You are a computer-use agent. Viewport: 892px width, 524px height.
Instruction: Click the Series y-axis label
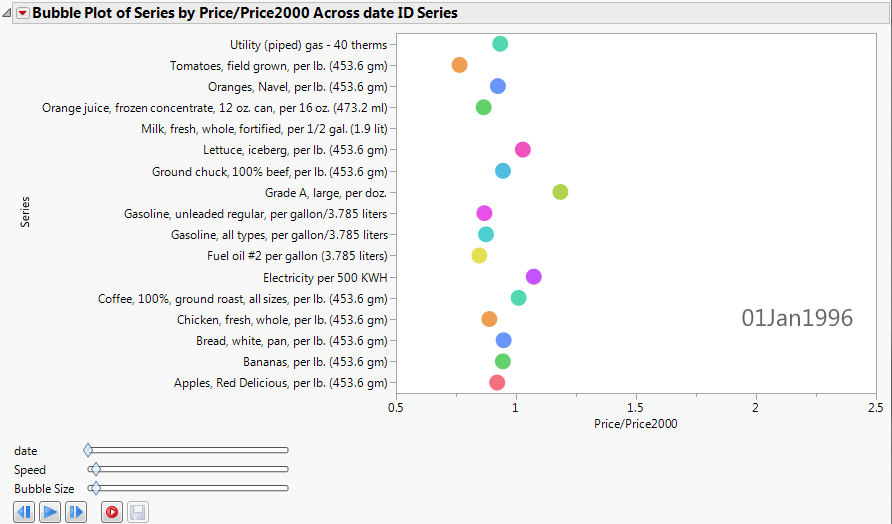point(25,211)
